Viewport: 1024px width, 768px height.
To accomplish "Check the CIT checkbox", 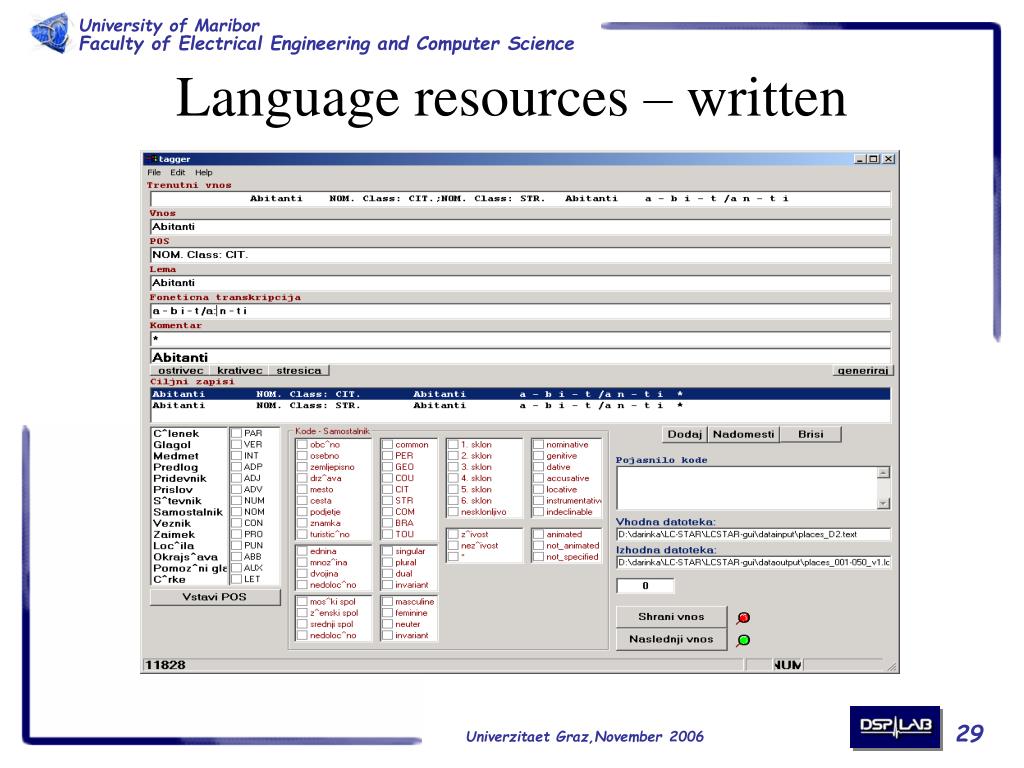I will pos(387,490).
